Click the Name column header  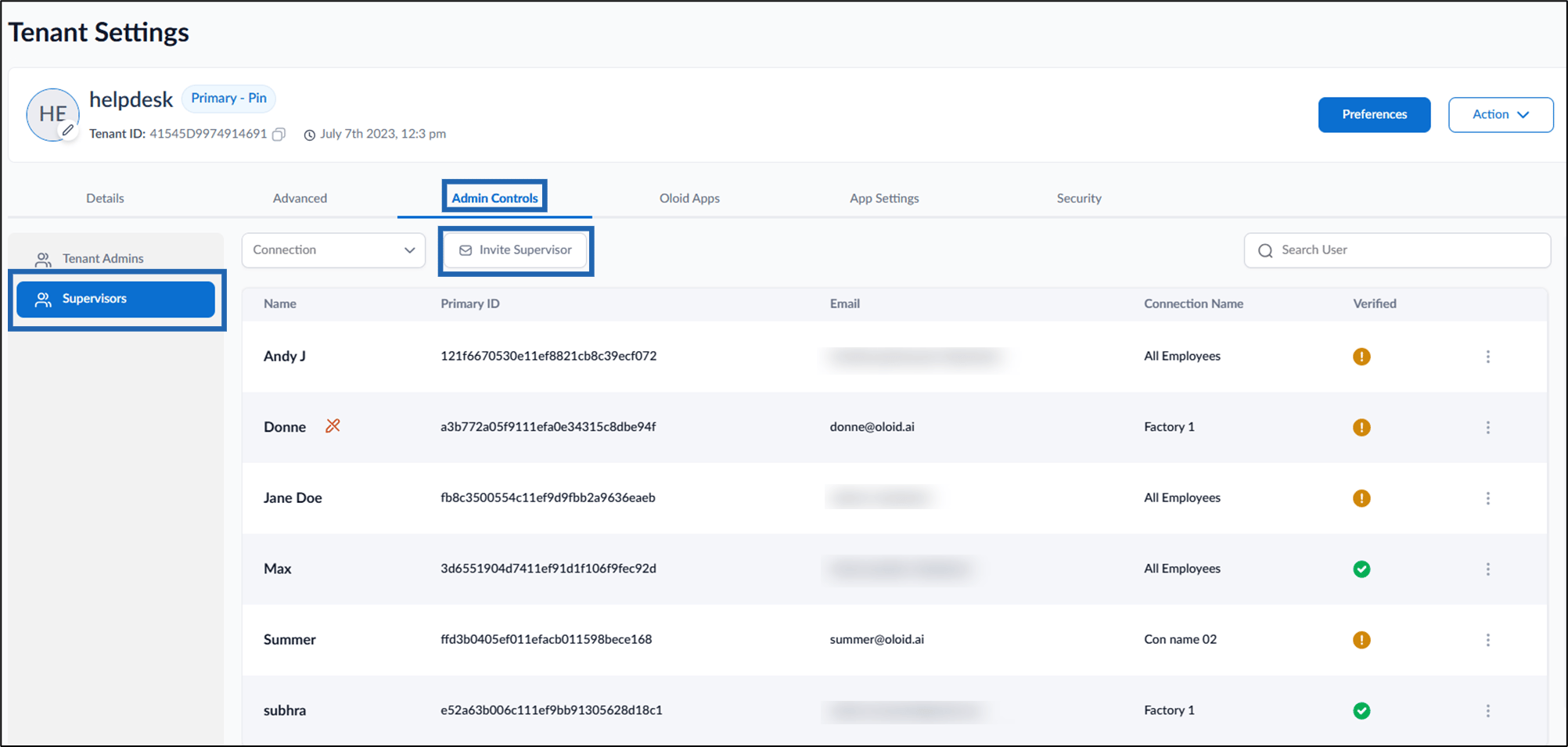tap(280, 303)
